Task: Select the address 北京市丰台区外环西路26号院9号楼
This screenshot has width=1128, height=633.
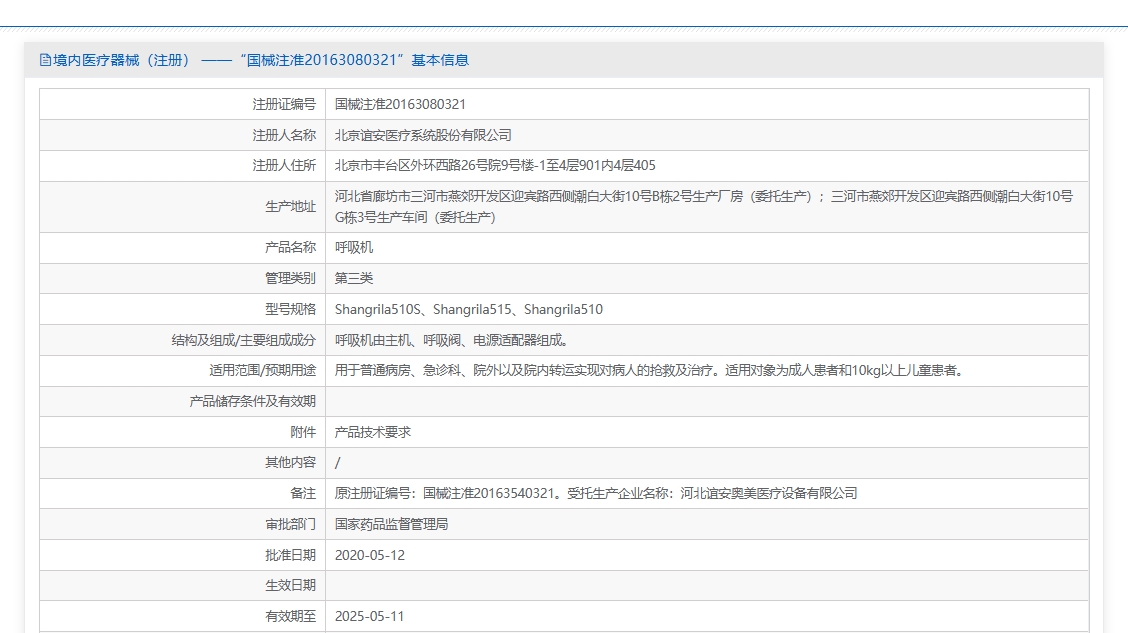Action: coord(495,165)
